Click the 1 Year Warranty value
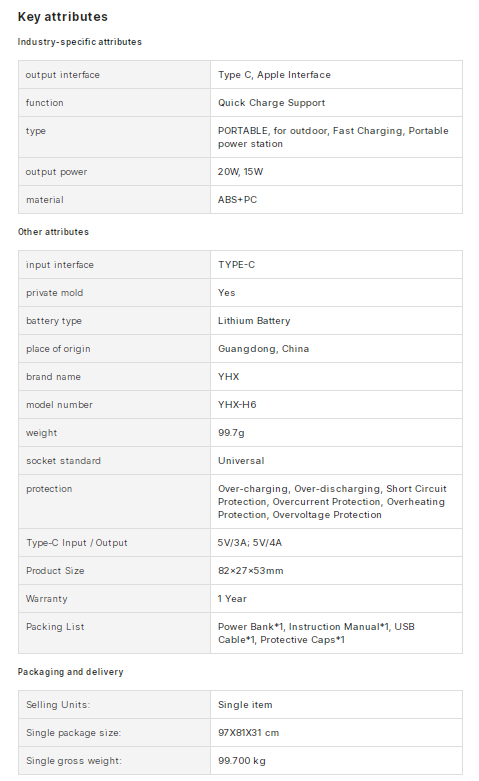This screenshot has height=781, width=479. pos(232,599)
